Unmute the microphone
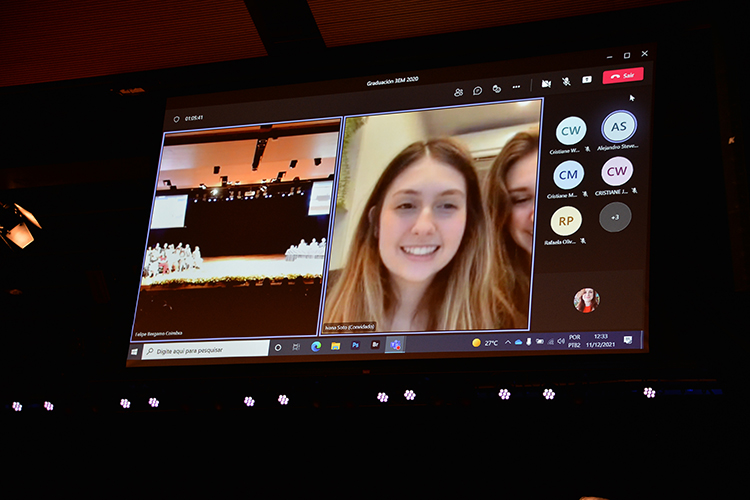This screenshot has width=750, height=500. point(566,82)
